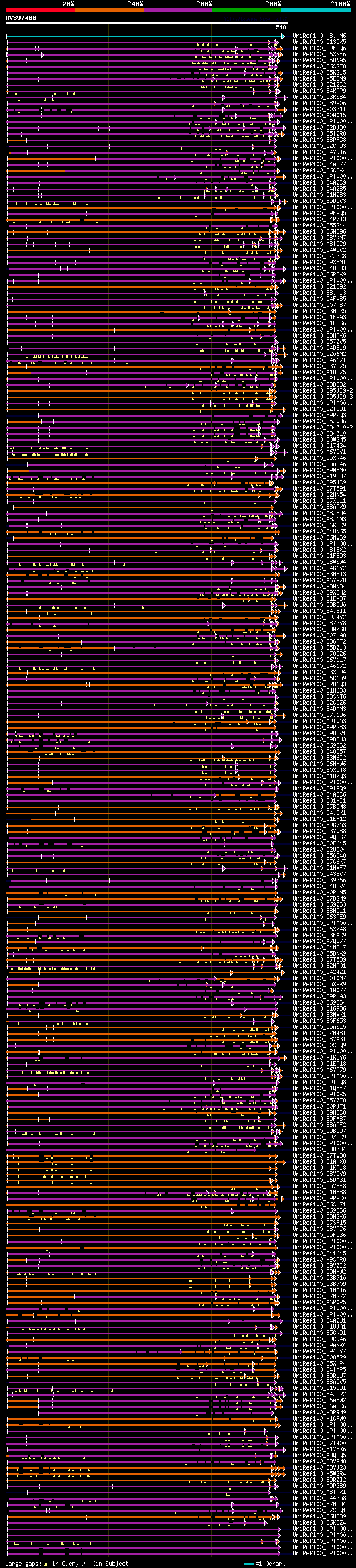Open UniRef100_Q4WCV2 subject label

point(319,250)
